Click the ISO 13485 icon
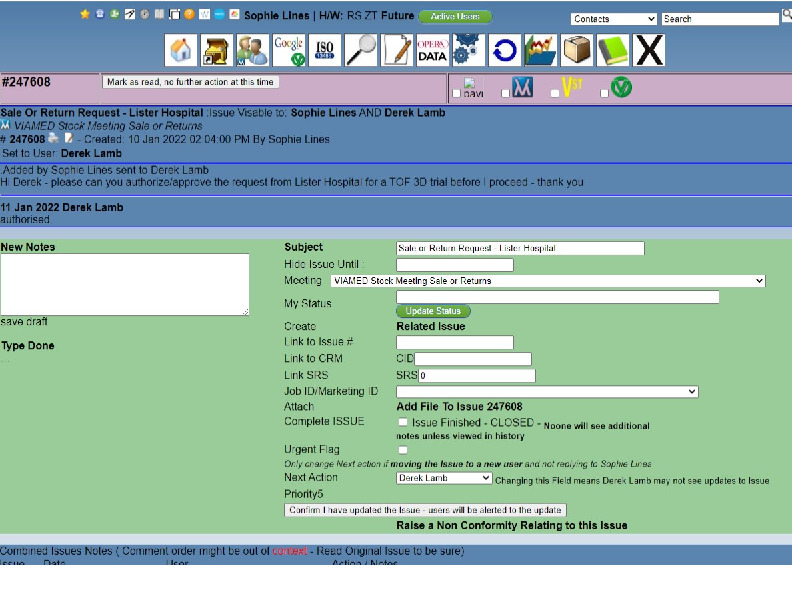 [x=325, y=50]
